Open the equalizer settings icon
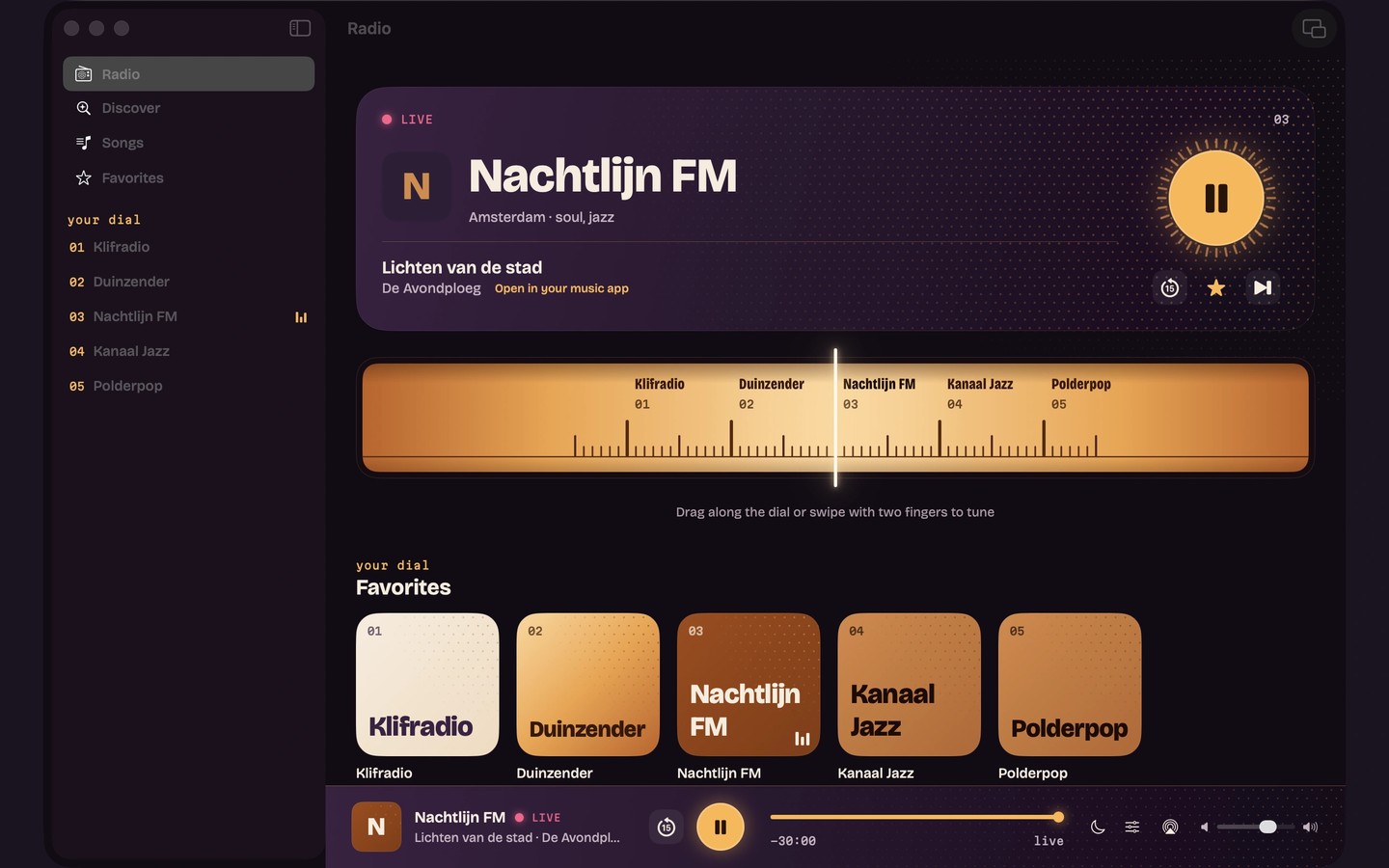 click(1132, 827)
